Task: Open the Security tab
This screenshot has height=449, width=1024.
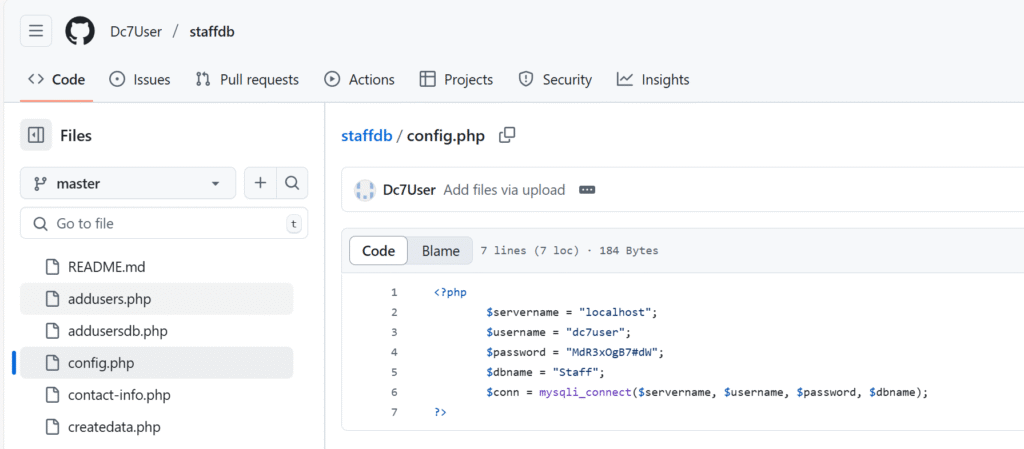Action: point(554,80)
